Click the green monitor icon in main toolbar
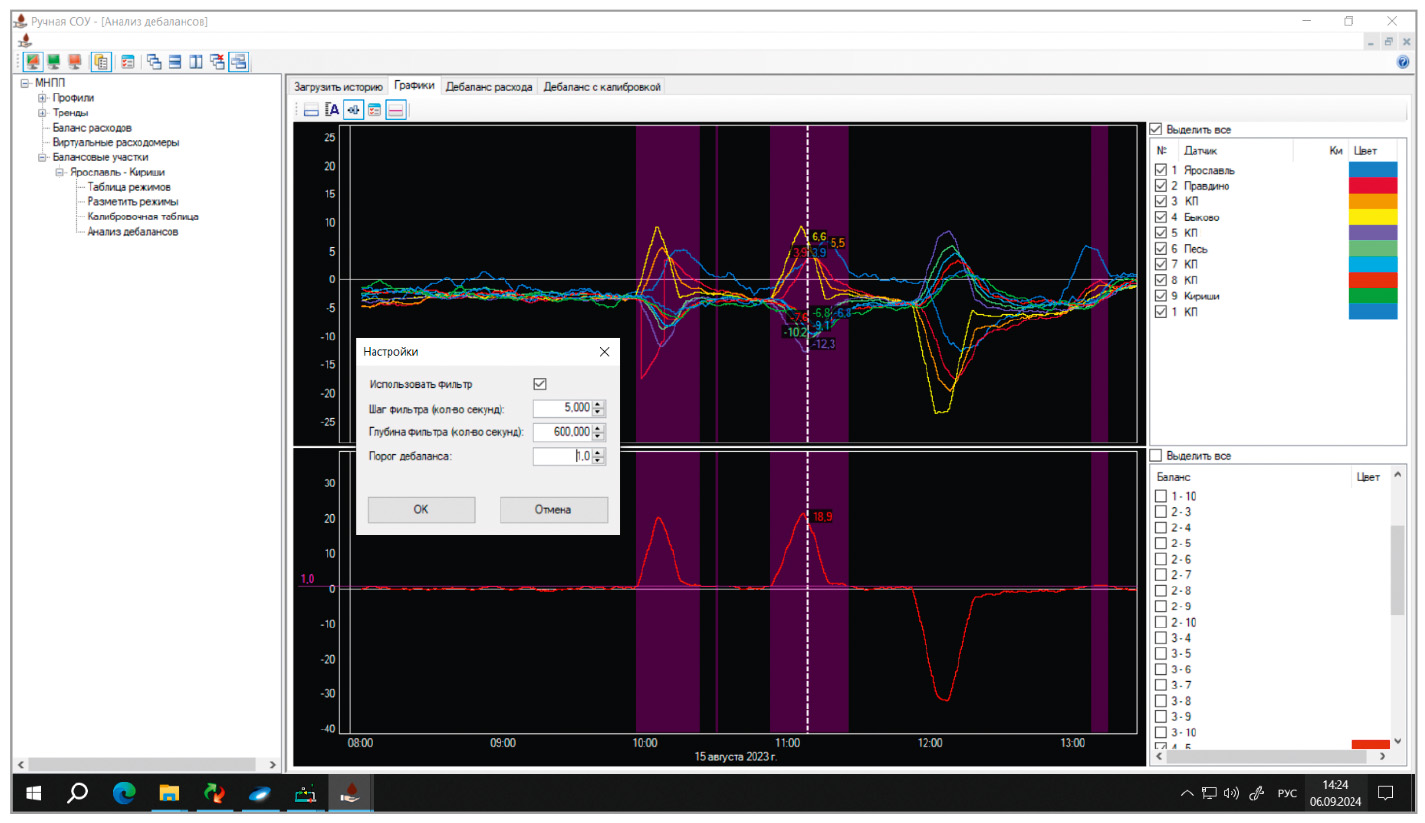The height and width of the screenshot is (823, 1425). 54,62
